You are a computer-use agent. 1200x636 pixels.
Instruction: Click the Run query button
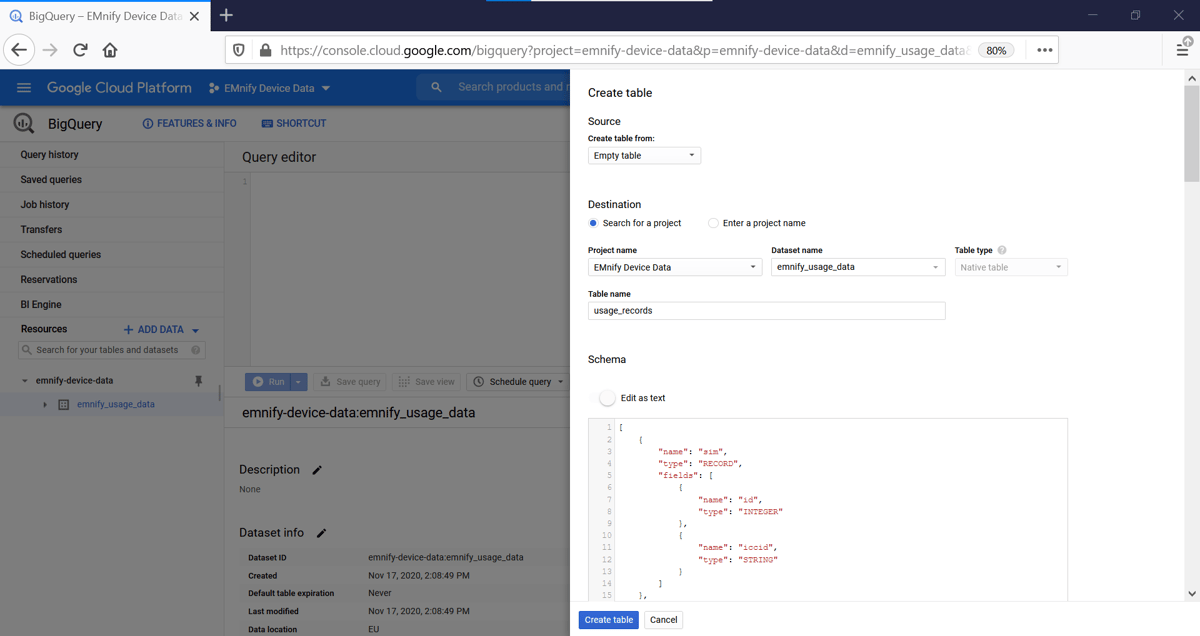(268, 382)
